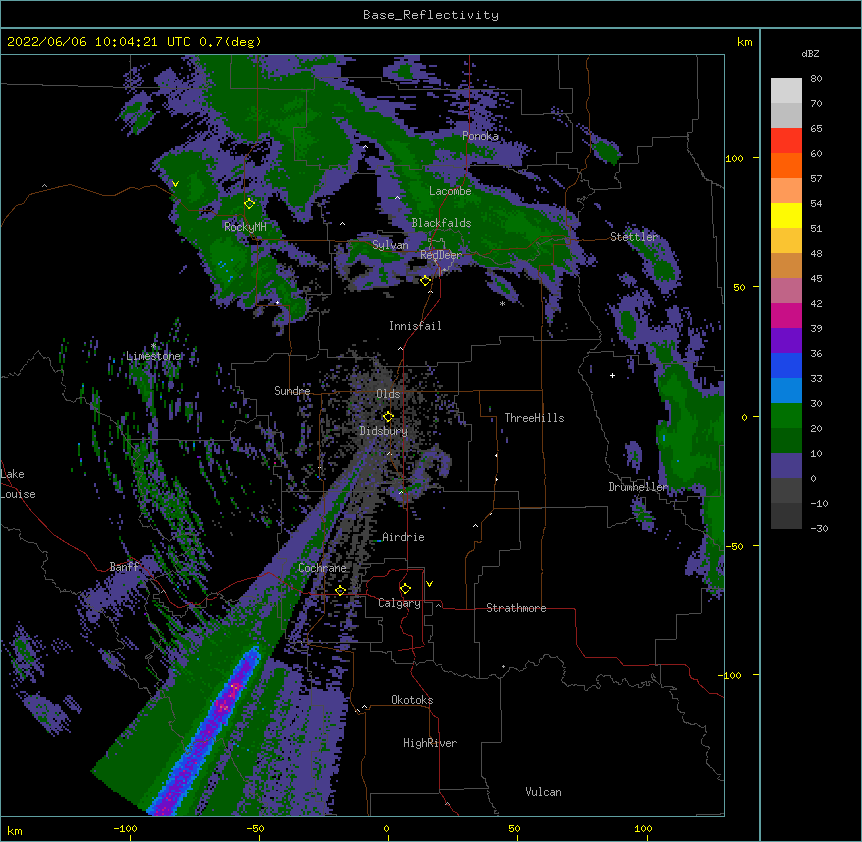Click the Olds town label
Image resolution: width=862 pixels, height=842 pixels.
click(388, 394)
